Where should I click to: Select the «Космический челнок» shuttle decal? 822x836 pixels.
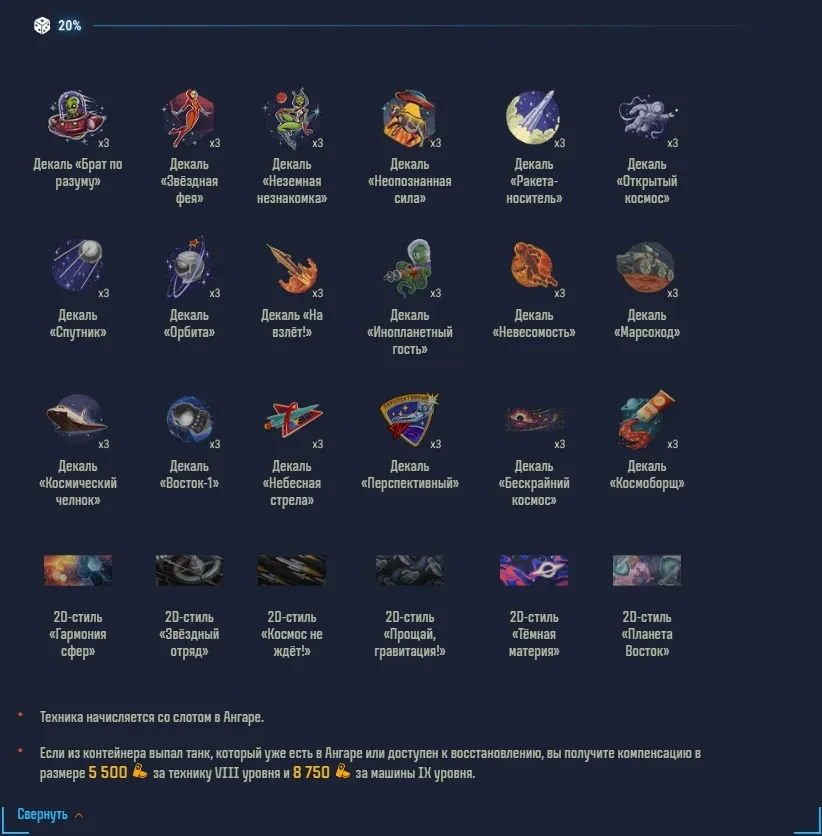pyautogui.click(x=77, y=419)
